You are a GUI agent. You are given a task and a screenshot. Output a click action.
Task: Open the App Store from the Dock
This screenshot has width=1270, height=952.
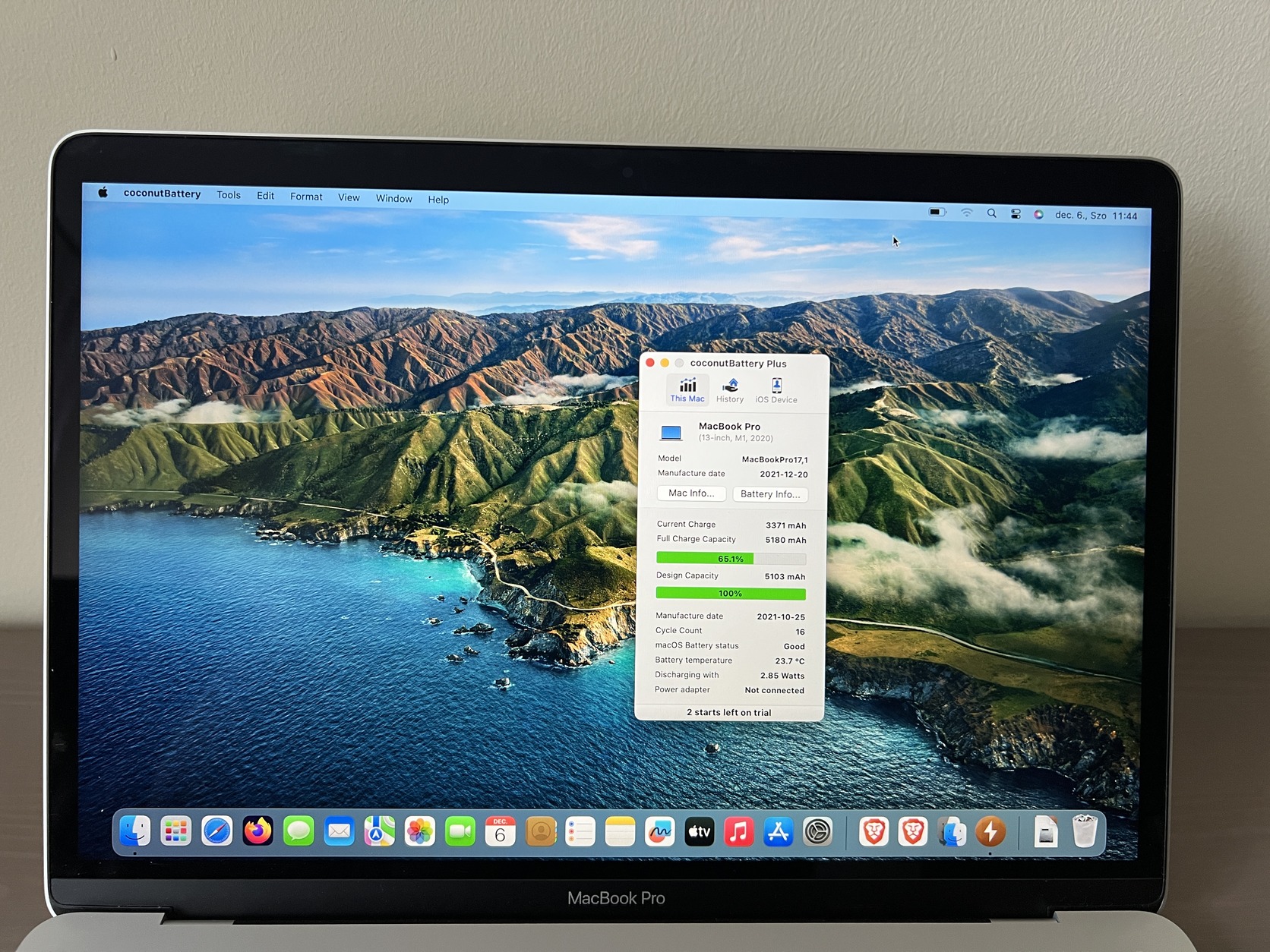click(x=778, y=832)
